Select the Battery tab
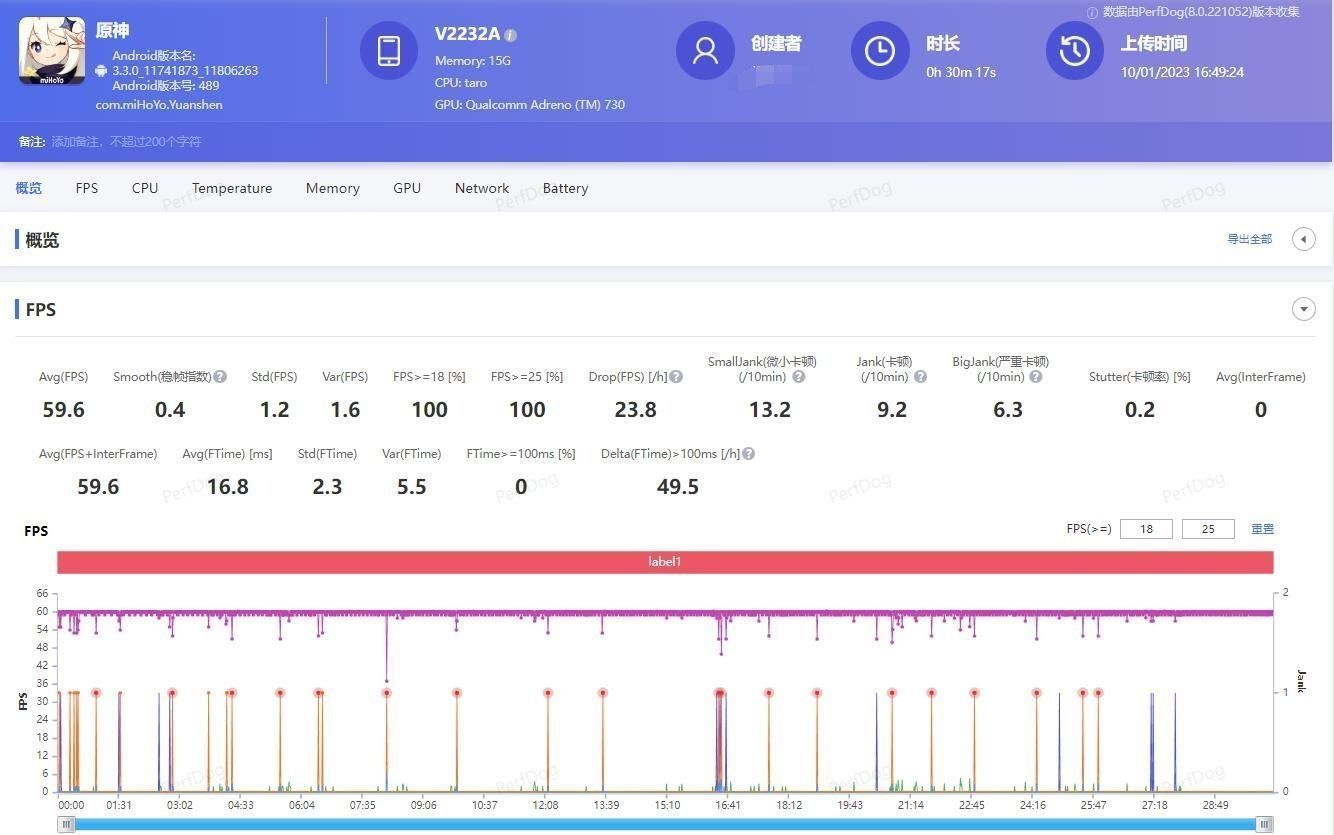 pos(565,188)
